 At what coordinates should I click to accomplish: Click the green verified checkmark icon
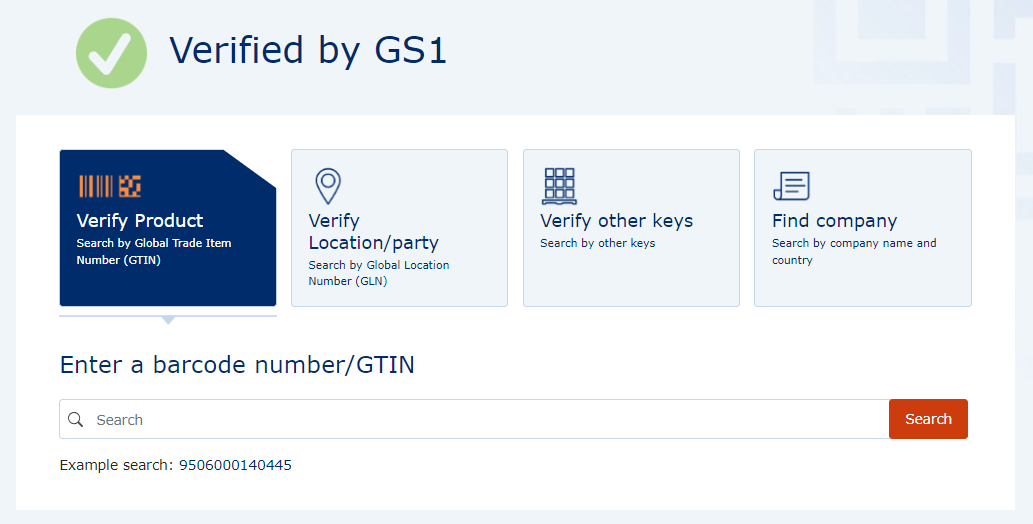point(111,53)
